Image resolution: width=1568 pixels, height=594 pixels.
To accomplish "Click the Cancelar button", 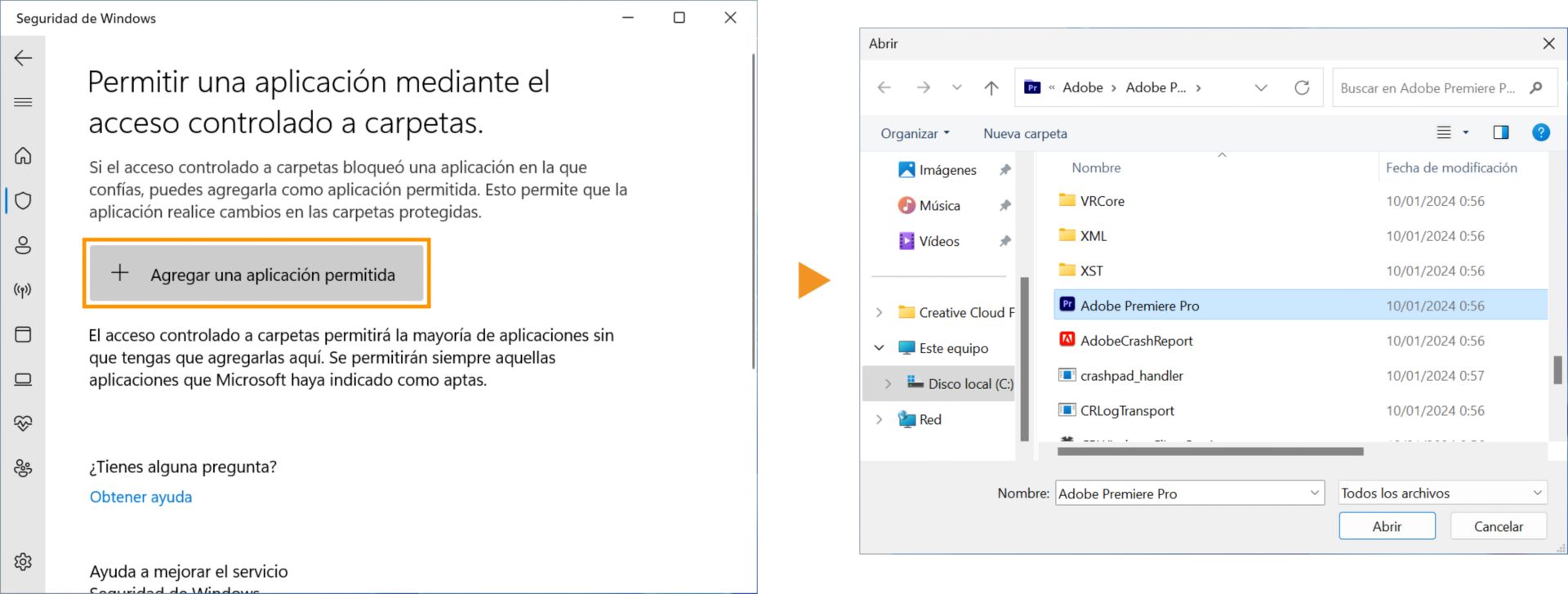I will pyautogui.click(x=1499, y=526).
